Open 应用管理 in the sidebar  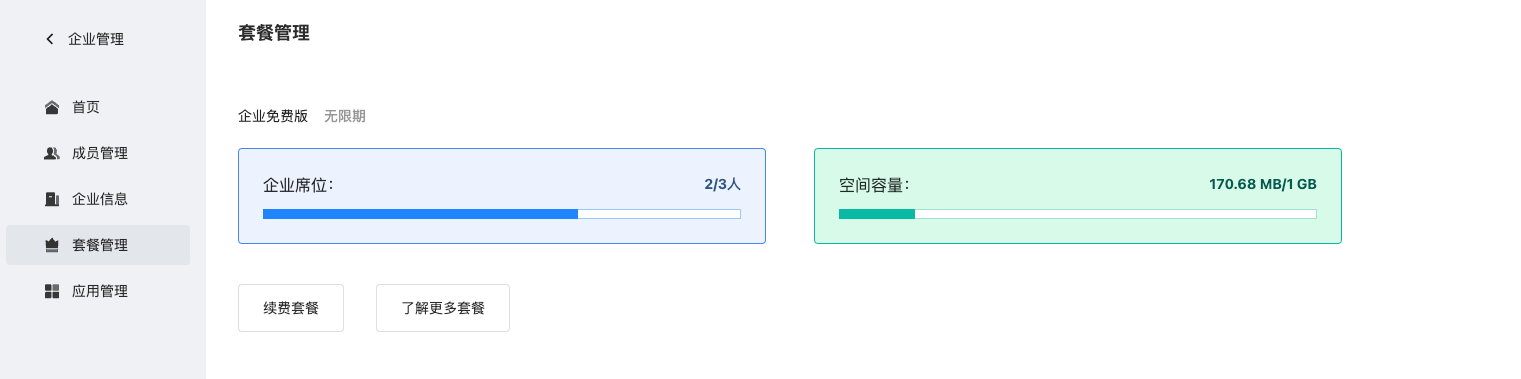[98, 291]
